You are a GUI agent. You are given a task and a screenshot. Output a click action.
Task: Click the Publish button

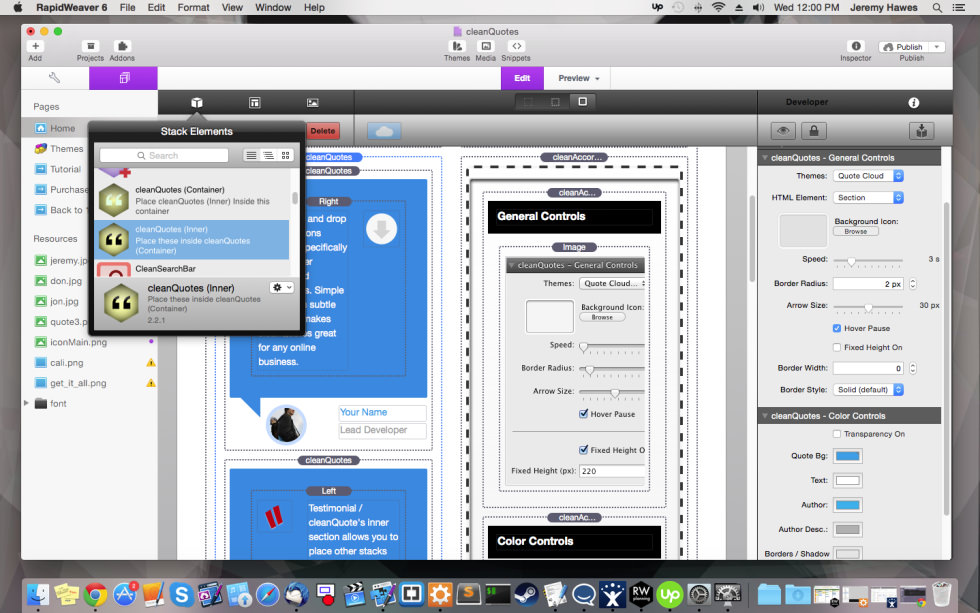904,47
